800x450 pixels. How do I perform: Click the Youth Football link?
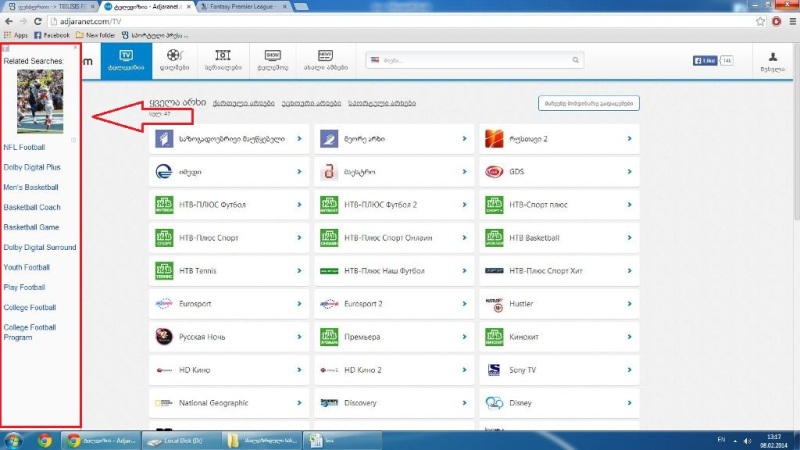[27, 267]
